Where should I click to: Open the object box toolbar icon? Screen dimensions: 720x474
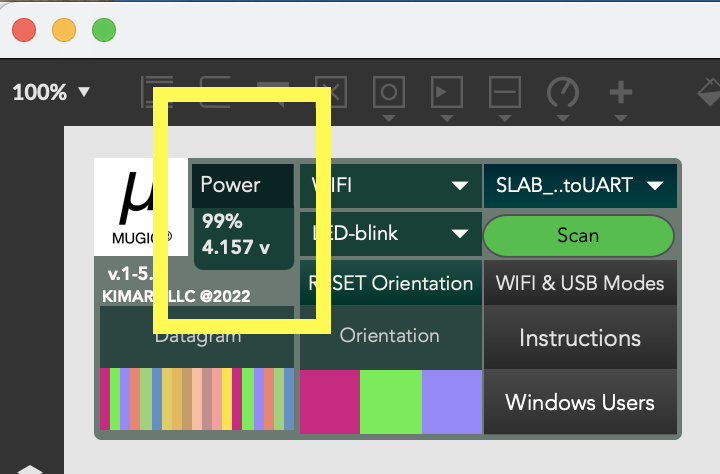(x=215, y=92)
